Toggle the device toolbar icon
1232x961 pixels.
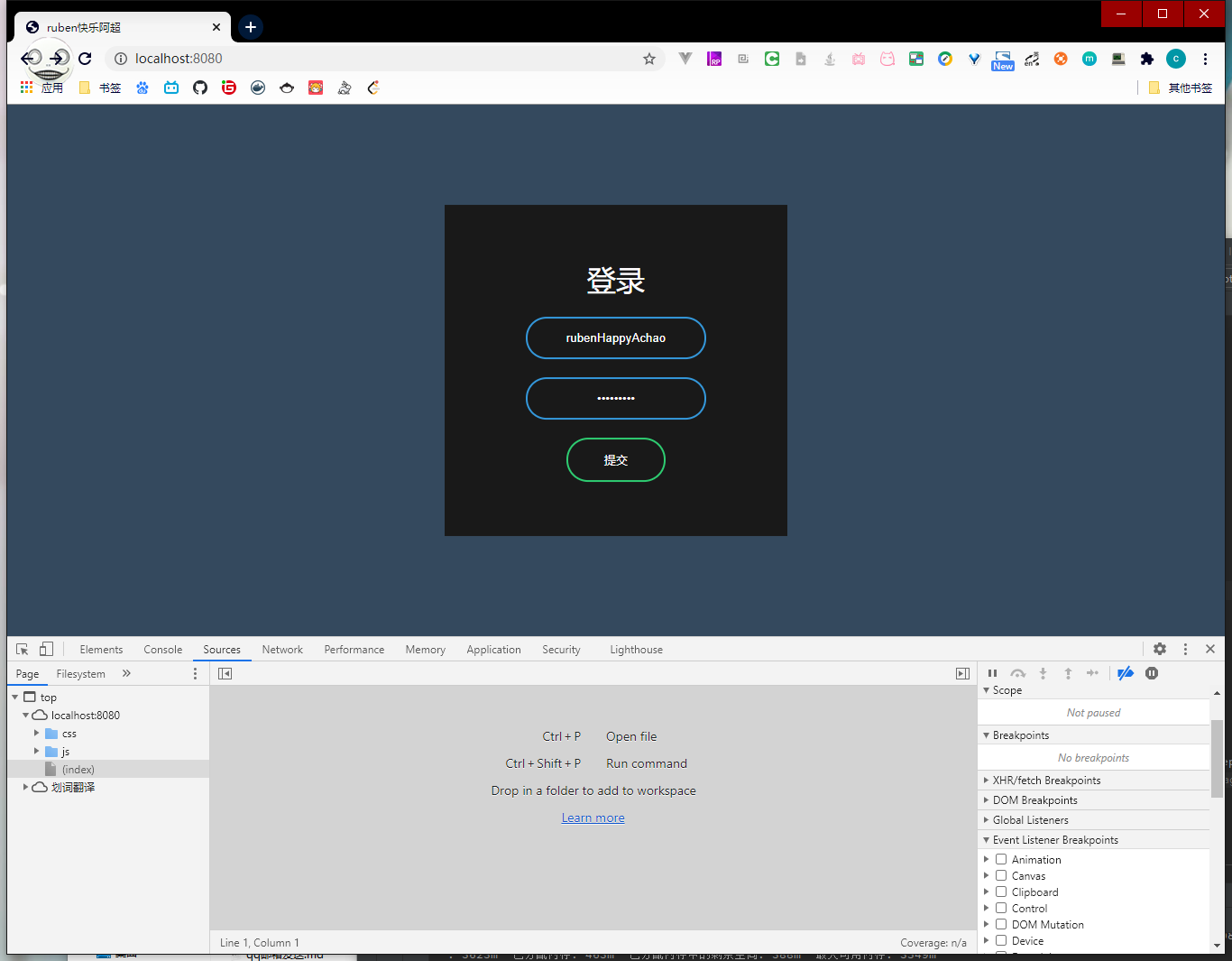point(46,649)
